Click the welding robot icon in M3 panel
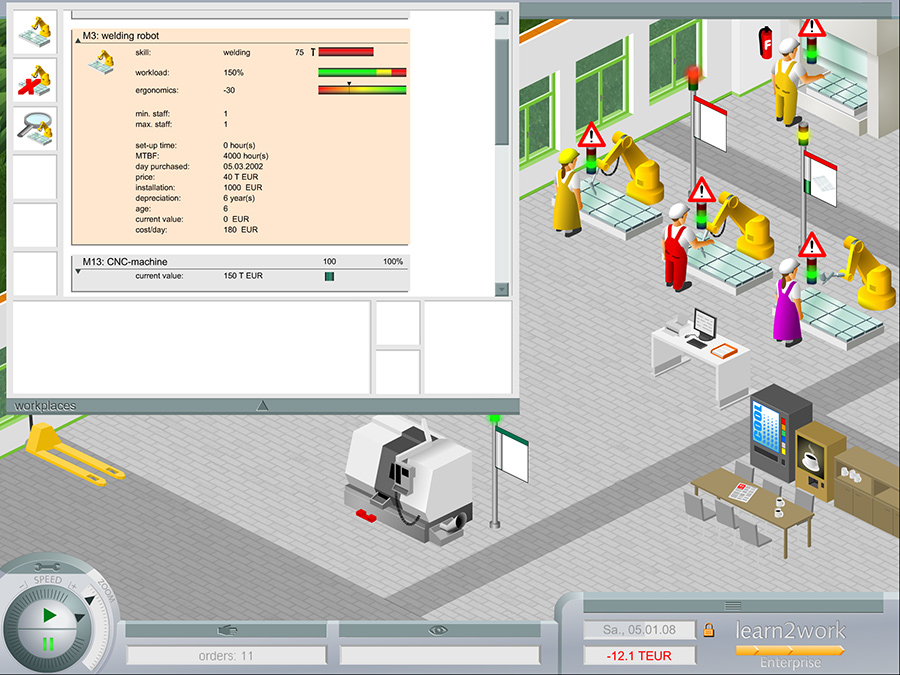 pyautogui.click(x=100, y=60)
